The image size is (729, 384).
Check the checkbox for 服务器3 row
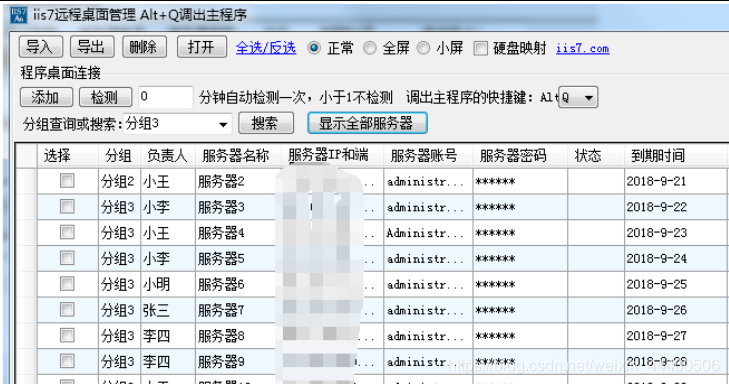(67, 206)
